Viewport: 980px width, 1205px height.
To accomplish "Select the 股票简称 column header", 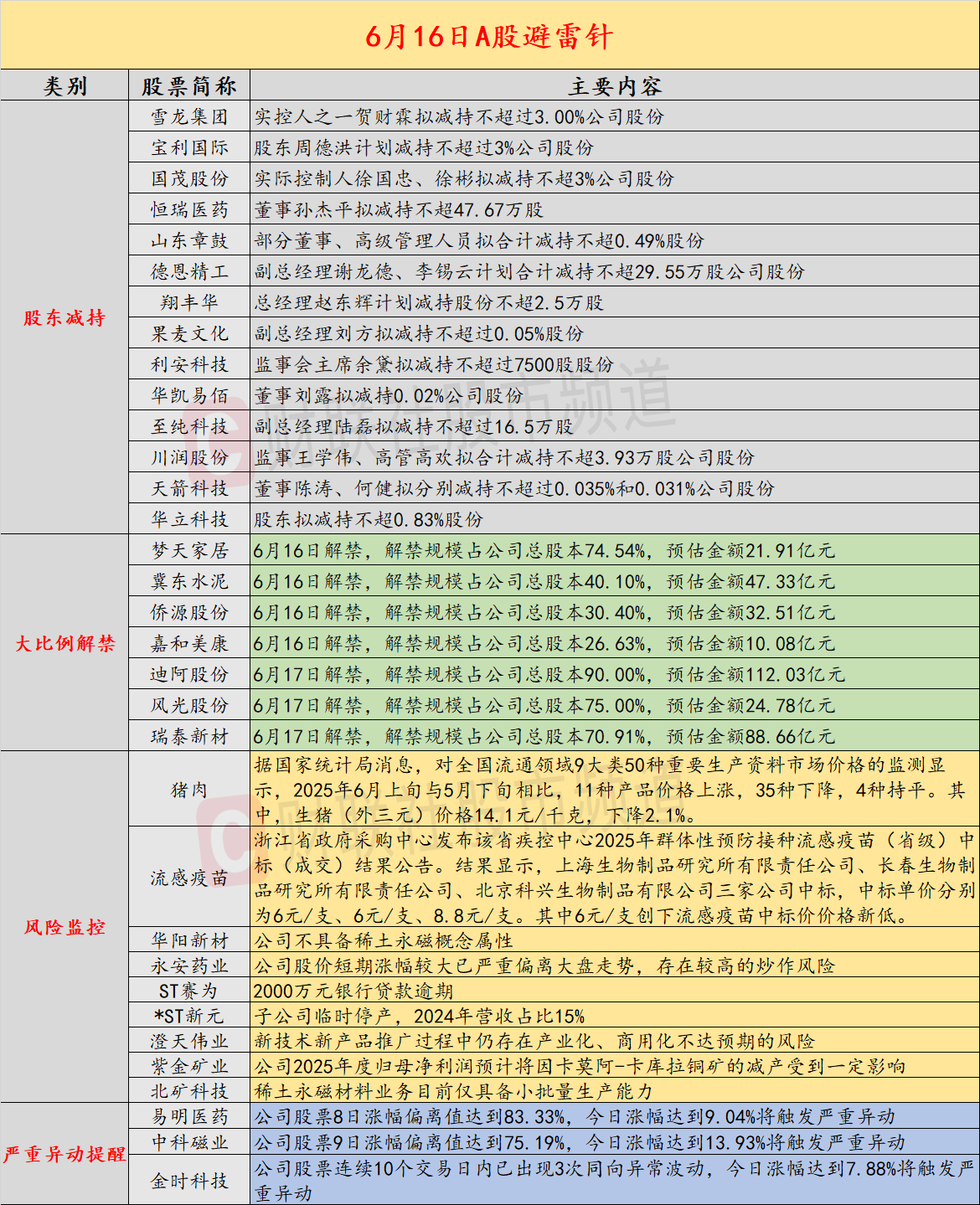I will tap(189, 85).
